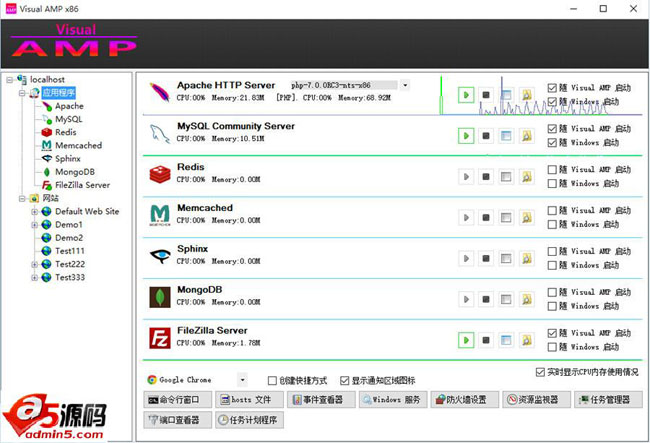The height and width of the screenshot is (443, 650).
Task: Stop MongoDB with its stop button
Action: pos(486,299)
